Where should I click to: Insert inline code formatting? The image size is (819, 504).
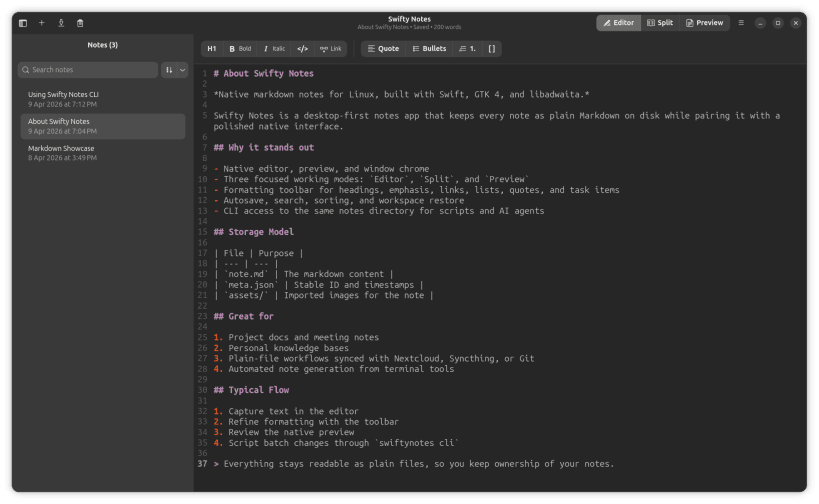pyautogui.click(x=302, y=49)
